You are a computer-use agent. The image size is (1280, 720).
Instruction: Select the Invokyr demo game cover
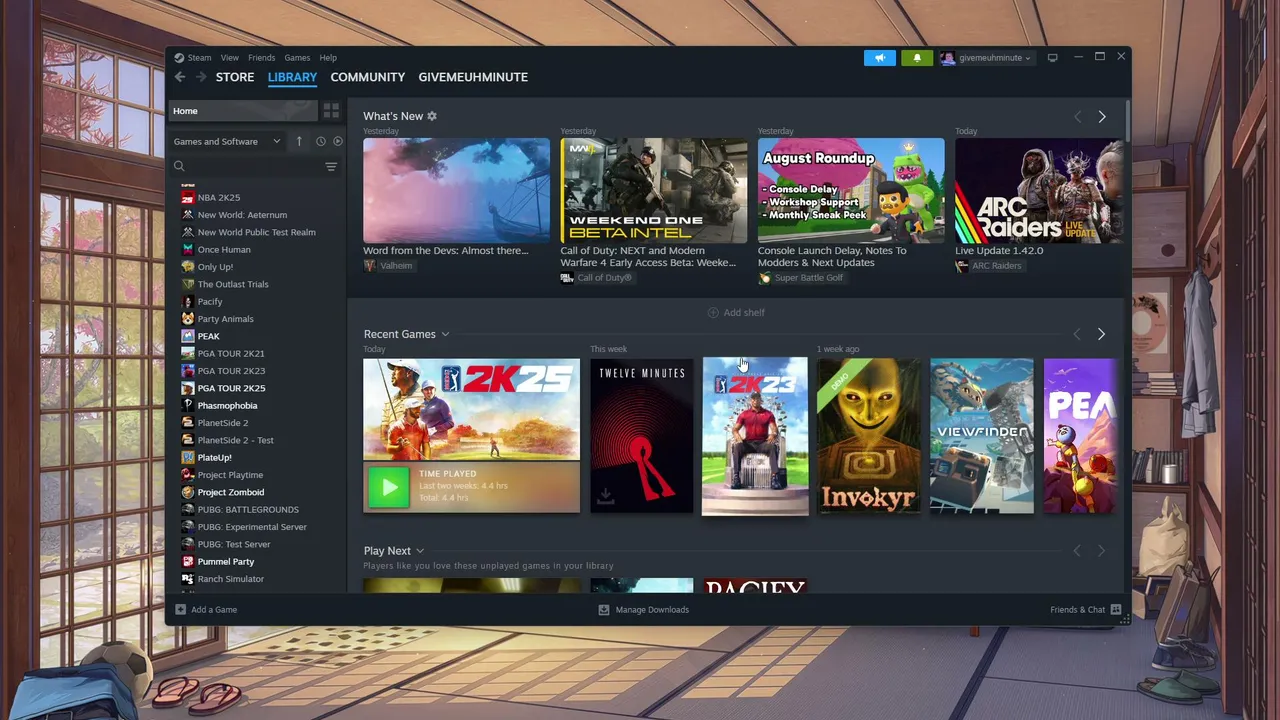point(868,436)
